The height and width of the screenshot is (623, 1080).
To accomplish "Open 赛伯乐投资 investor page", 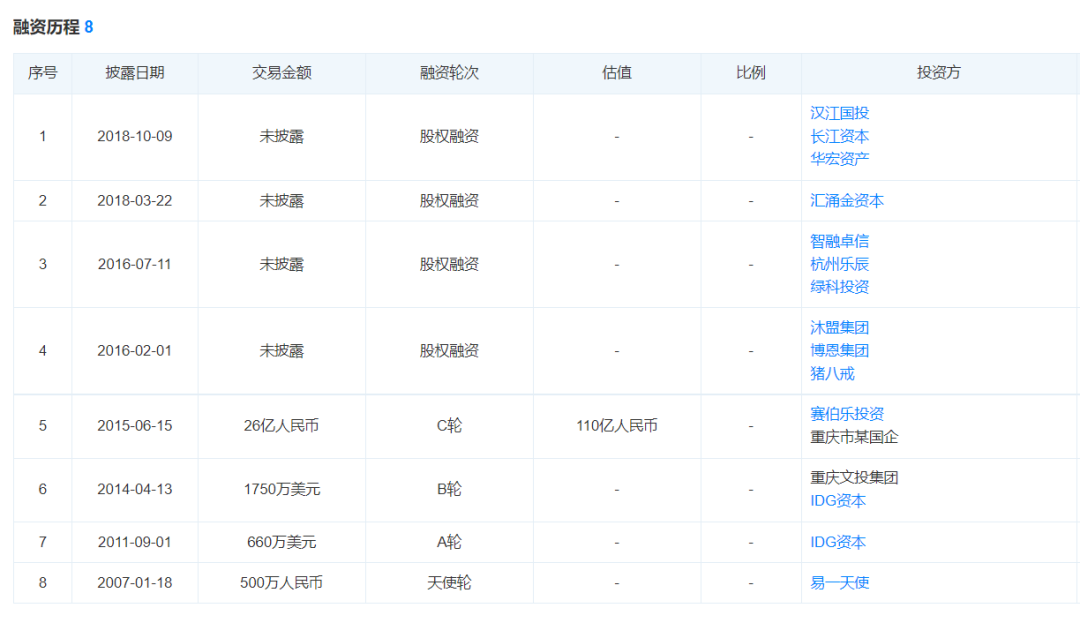I will (x=846, y=414).
